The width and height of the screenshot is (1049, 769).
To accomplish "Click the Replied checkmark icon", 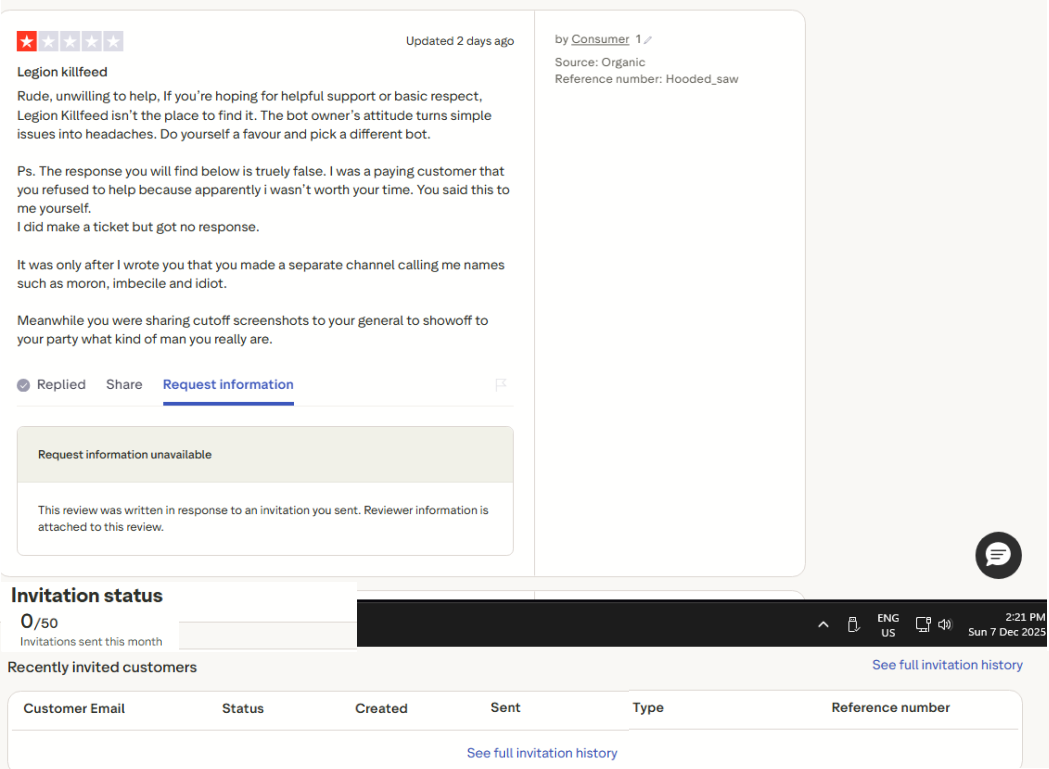I will tap(23, 385).
